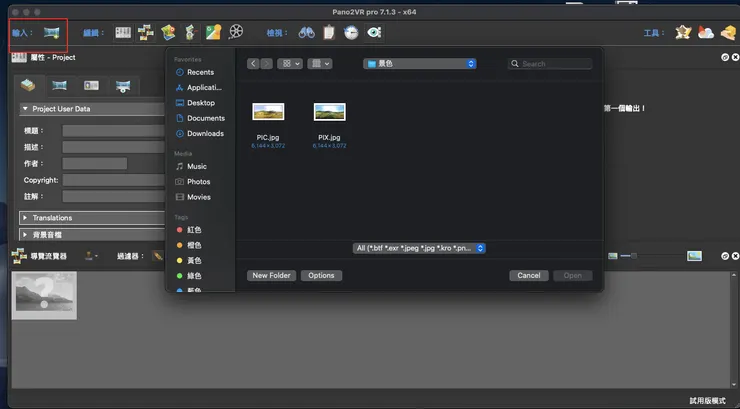This screenshot has width=740, height=409.
Task: Go back in the file dialog
Action: 253,64
